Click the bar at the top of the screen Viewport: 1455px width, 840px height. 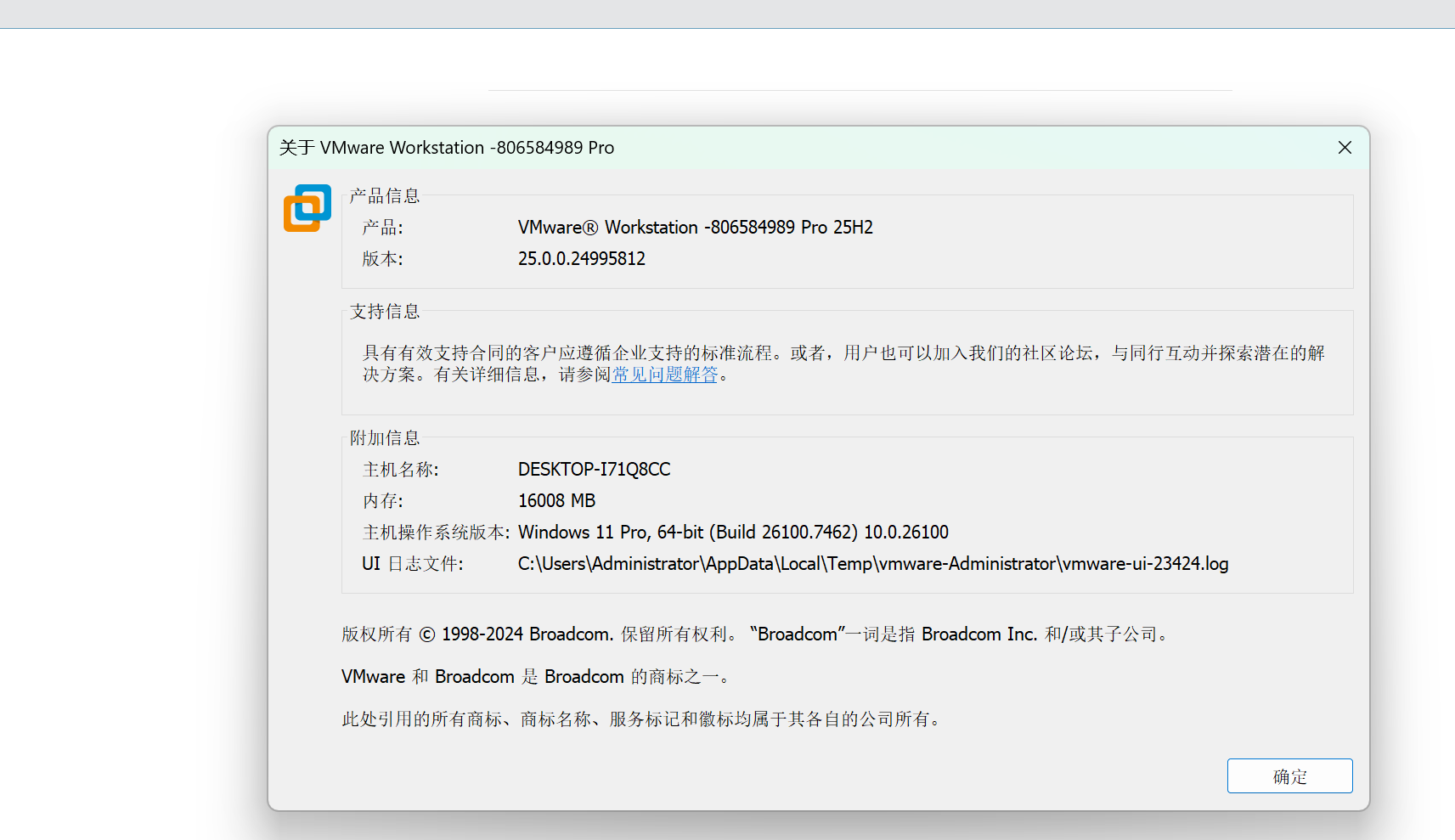click(727, 13)
